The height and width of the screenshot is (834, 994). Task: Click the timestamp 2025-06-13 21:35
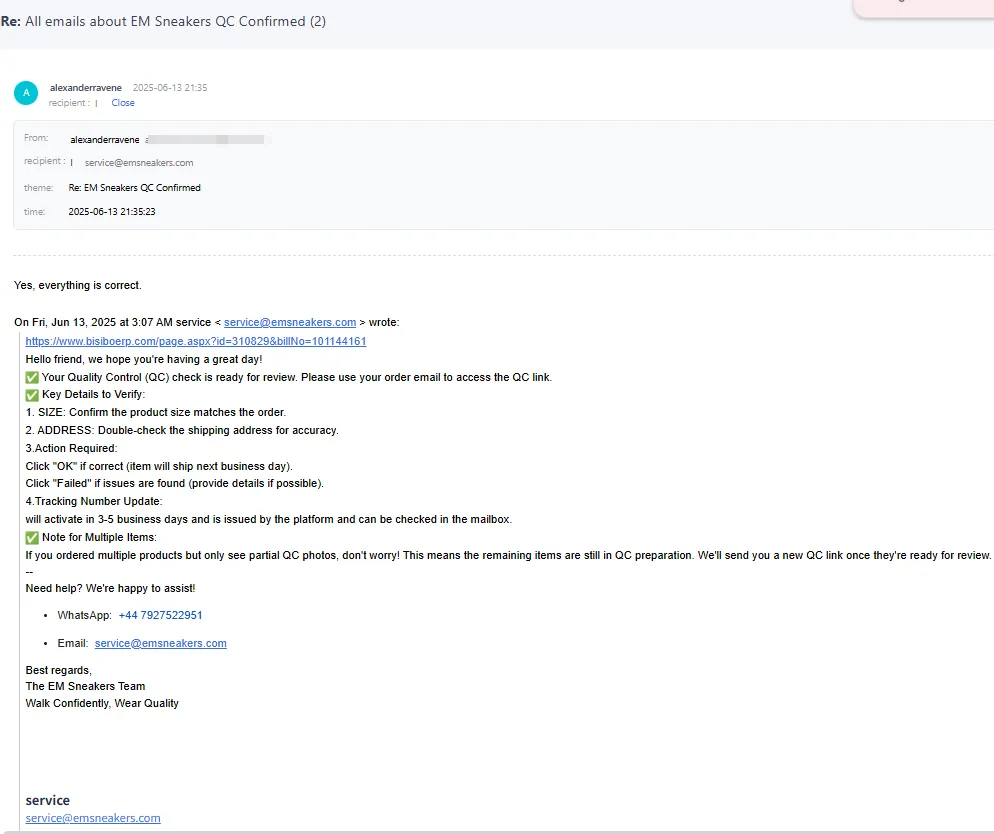click(170, 87)
